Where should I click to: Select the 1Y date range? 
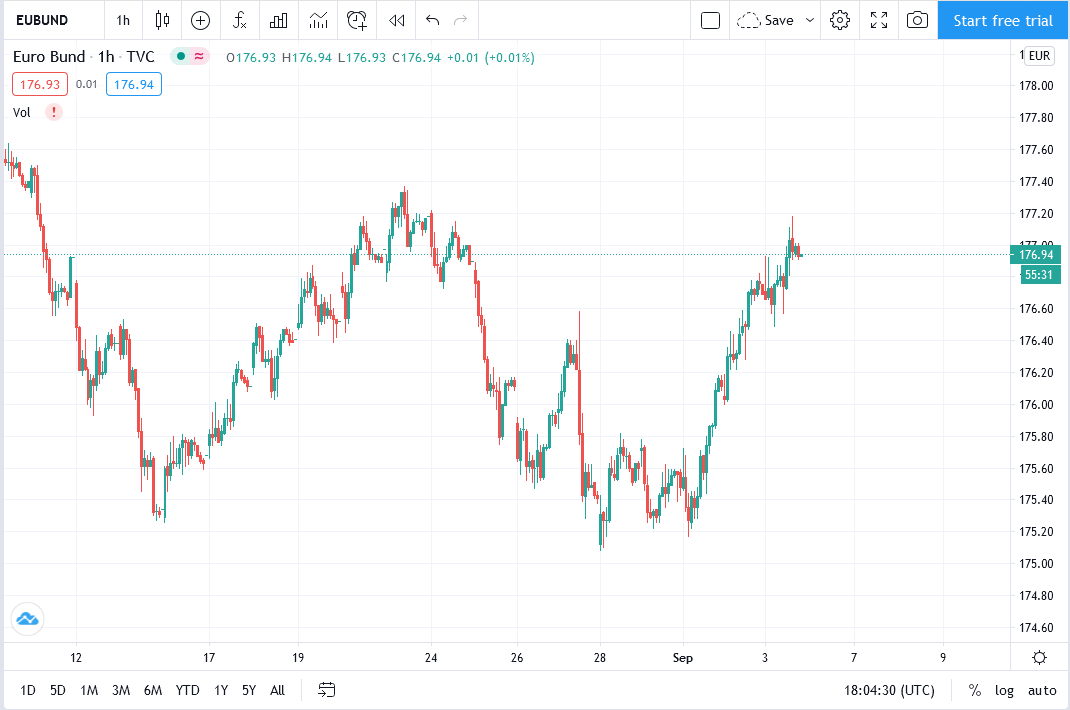point(221,690)
